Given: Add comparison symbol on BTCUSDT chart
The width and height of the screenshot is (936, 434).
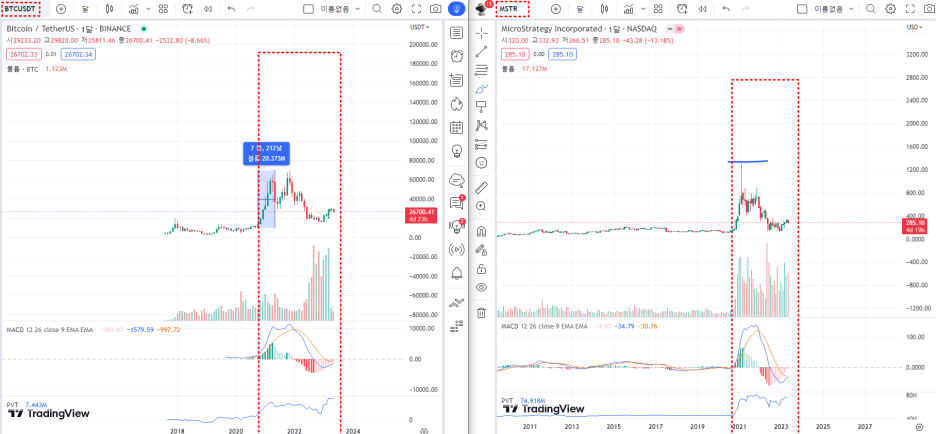Looking at the screenshot, I should pos(61,9).
